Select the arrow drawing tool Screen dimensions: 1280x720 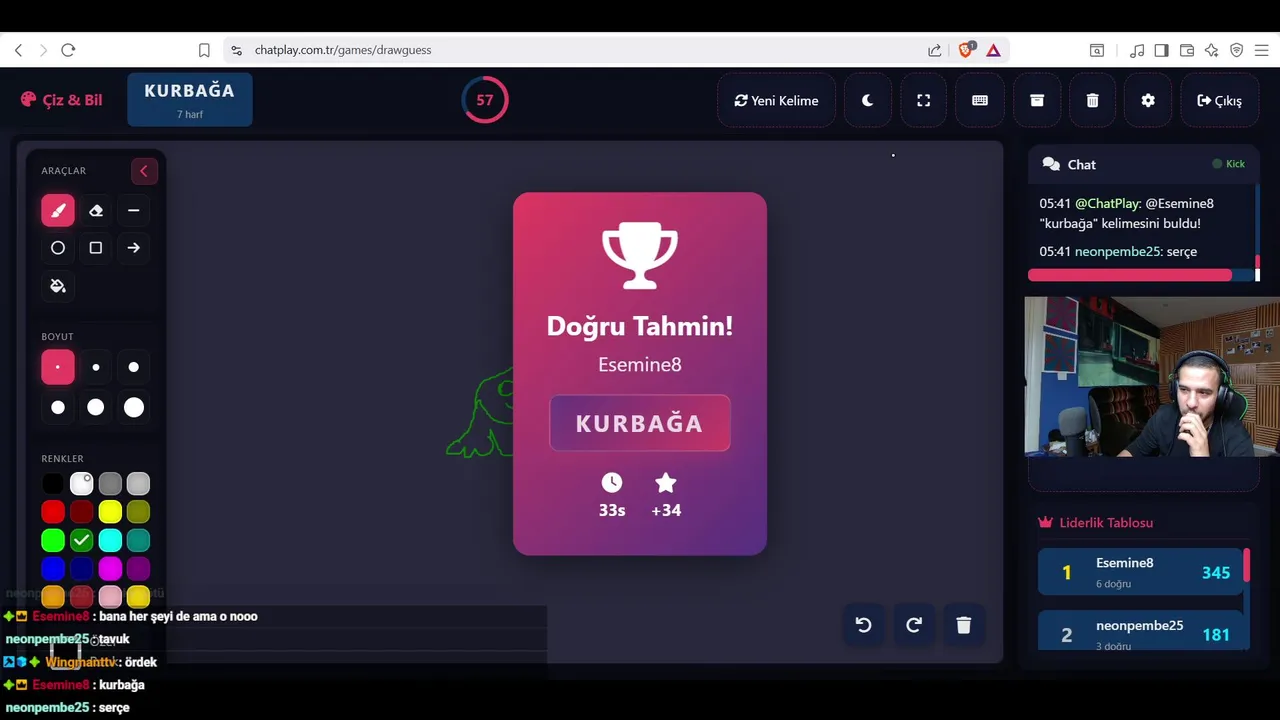pyautogui.click(x=134, y=248)
